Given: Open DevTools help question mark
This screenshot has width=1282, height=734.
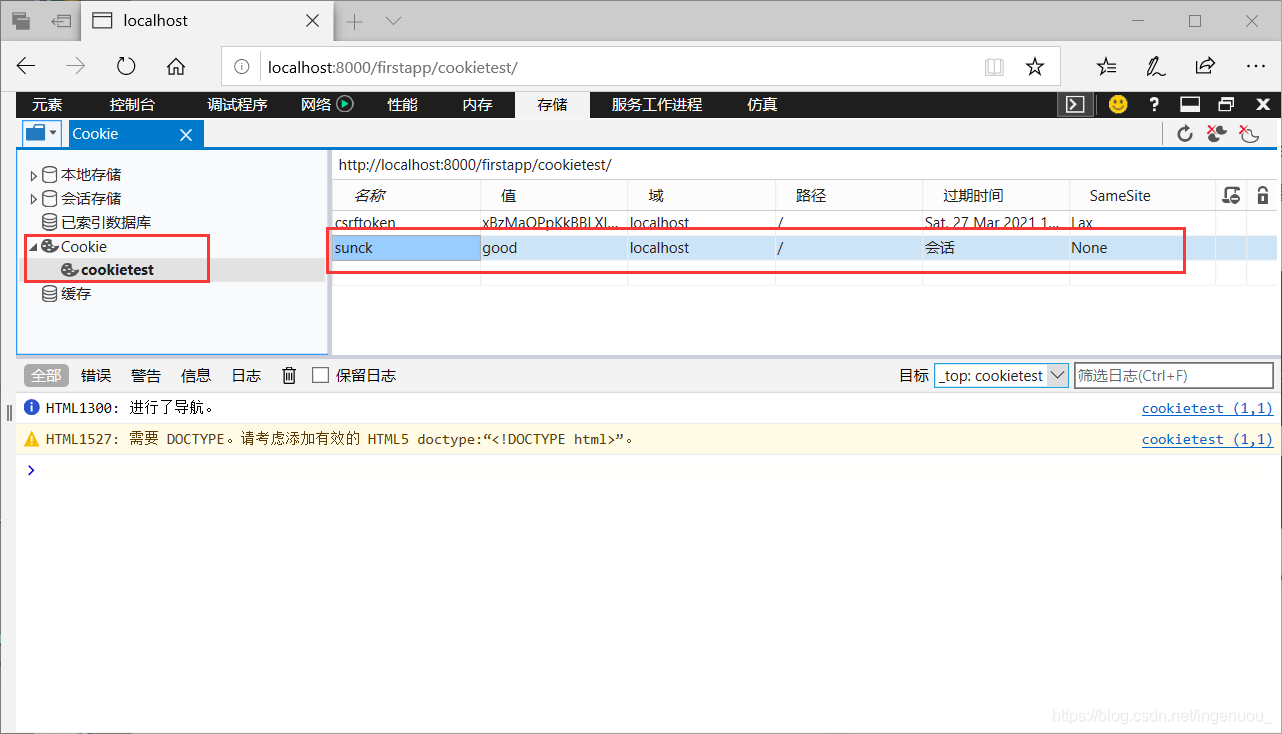Looking at the screenshot, I should click(x=1154, y=104).
